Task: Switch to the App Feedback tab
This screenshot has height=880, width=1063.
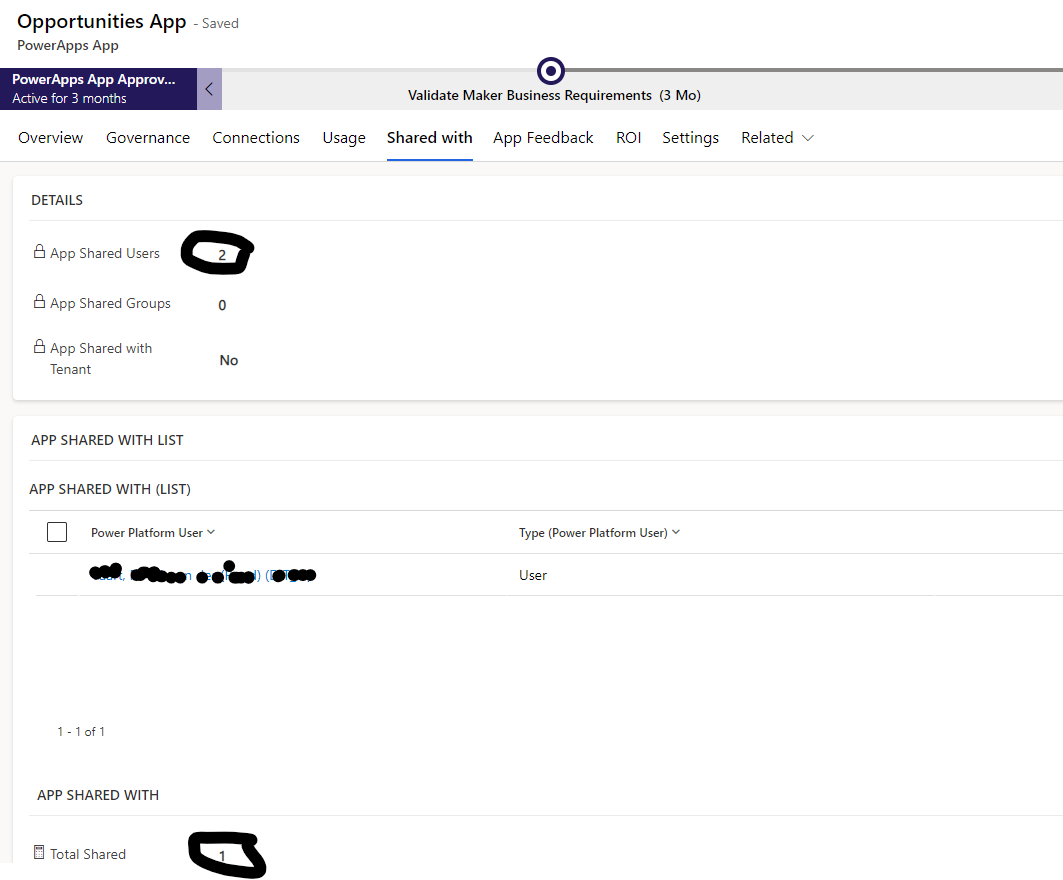Action: 543,137
